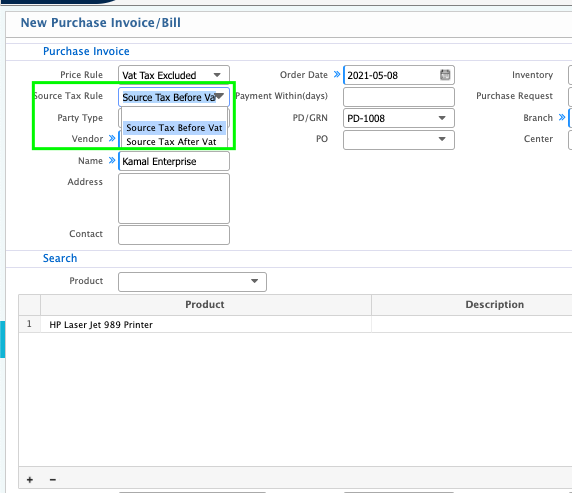The height and width of the screenshot is (493, 572).
Task: Click the Name field with Kamal Enterprise
Action: [174, 161]
